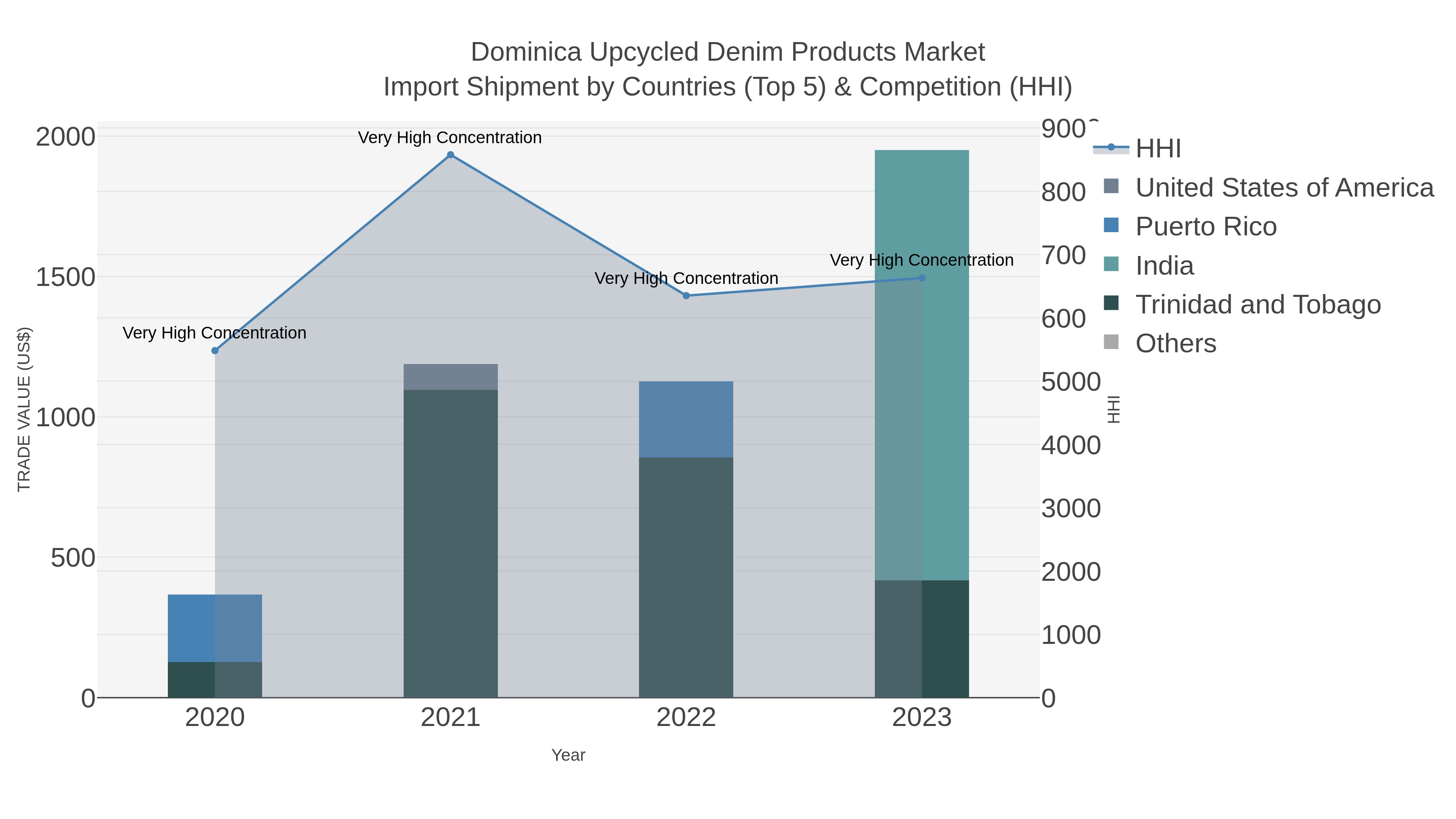Click the 2023 India bar segment
The image size is (1456, 819).
(x=922, y=365)
